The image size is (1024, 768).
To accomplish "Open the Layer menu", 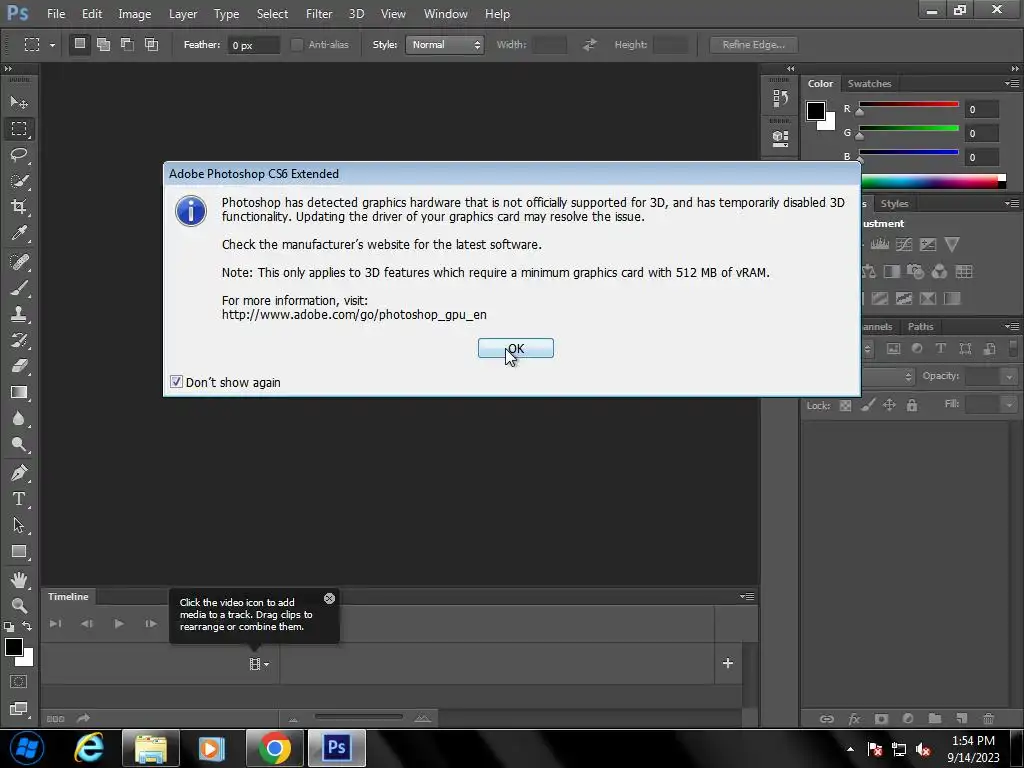I will point(183,14).
